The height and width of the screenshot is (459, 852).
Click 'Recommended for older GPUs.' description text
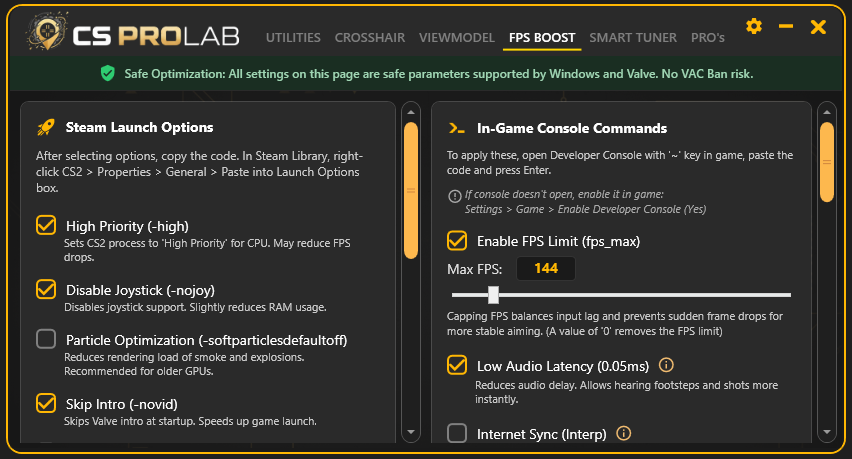pos(139,371)
